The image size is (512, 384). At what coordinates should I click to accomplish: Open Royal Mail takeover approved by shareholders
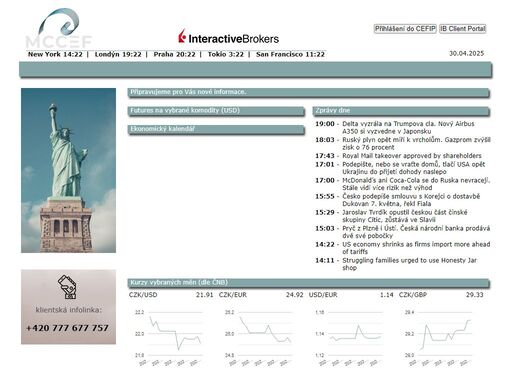coord(412,156)
